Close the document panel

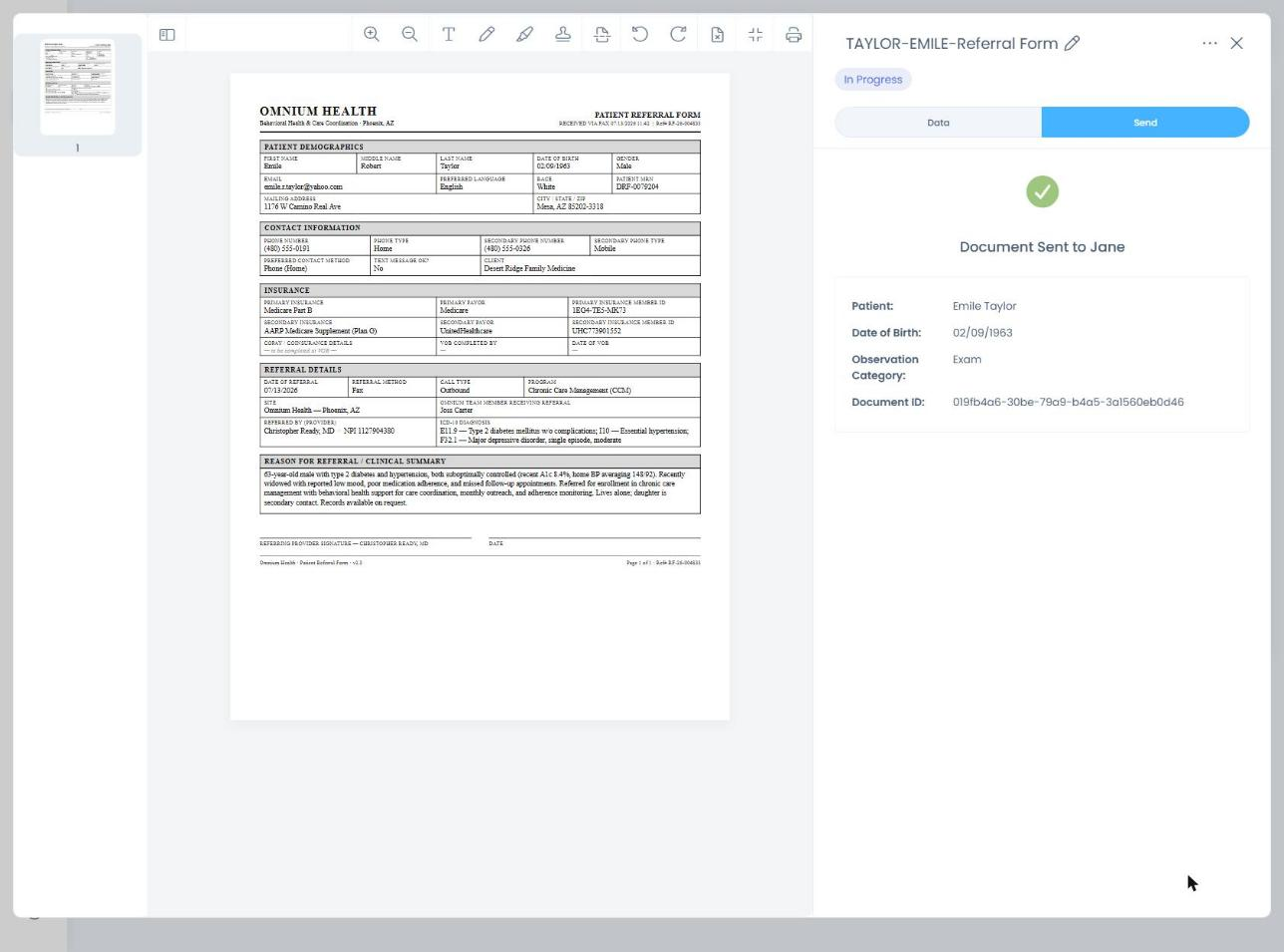click(x=1237, y=43)
